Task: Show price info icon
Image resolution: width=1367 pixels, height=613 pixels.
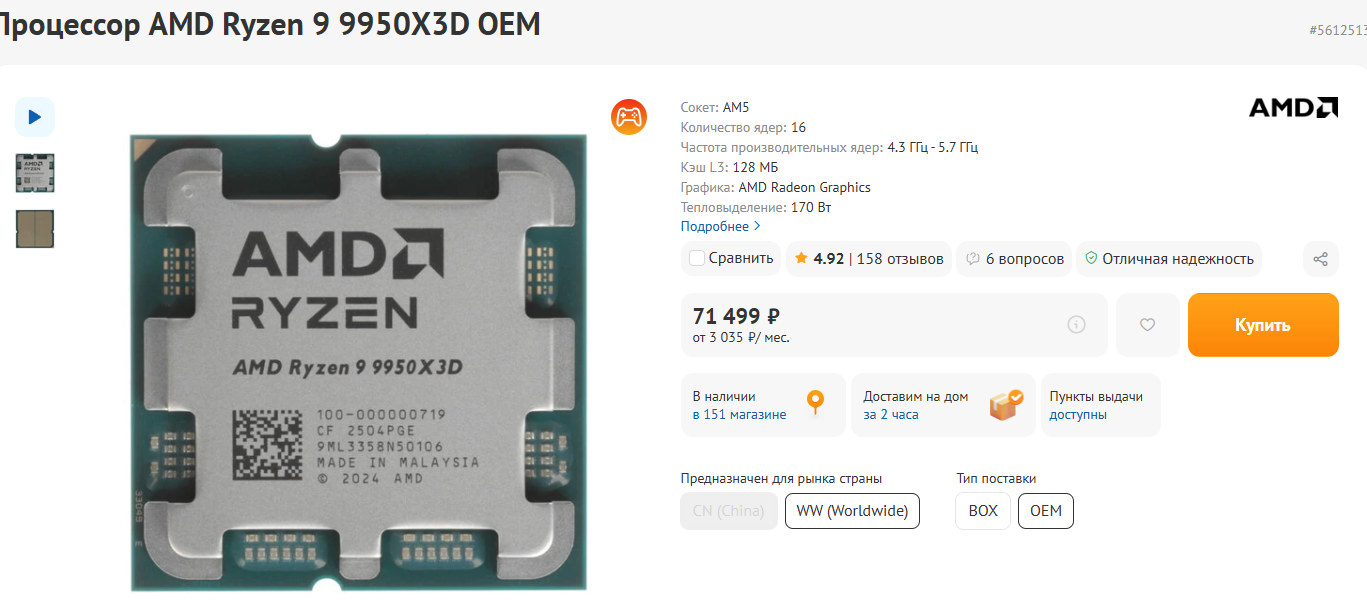Action: 1076,324
